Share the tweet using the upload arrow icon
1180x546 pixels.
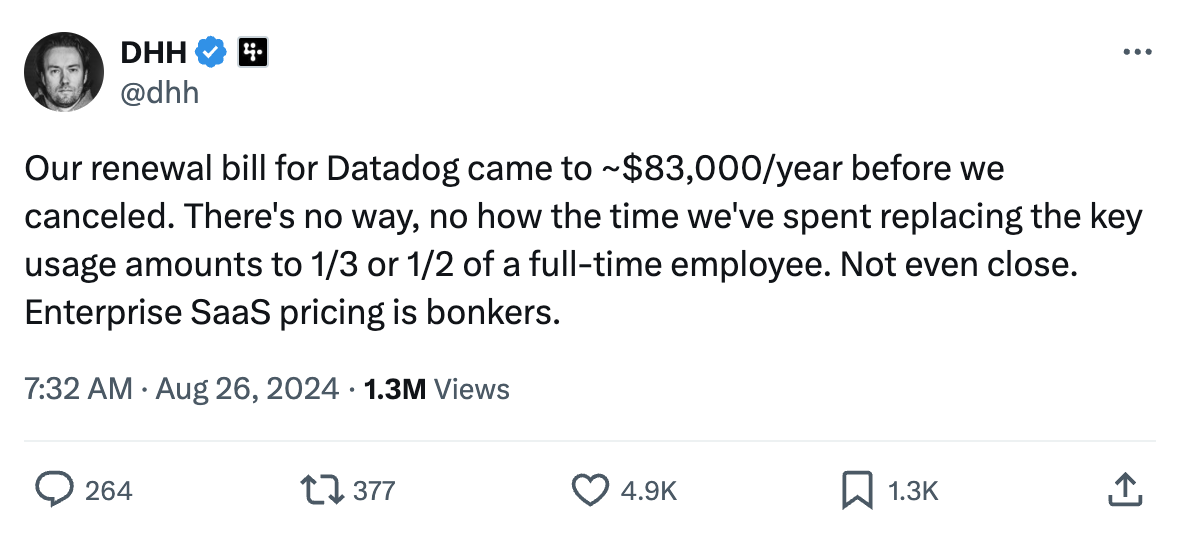click(1125, 490)
